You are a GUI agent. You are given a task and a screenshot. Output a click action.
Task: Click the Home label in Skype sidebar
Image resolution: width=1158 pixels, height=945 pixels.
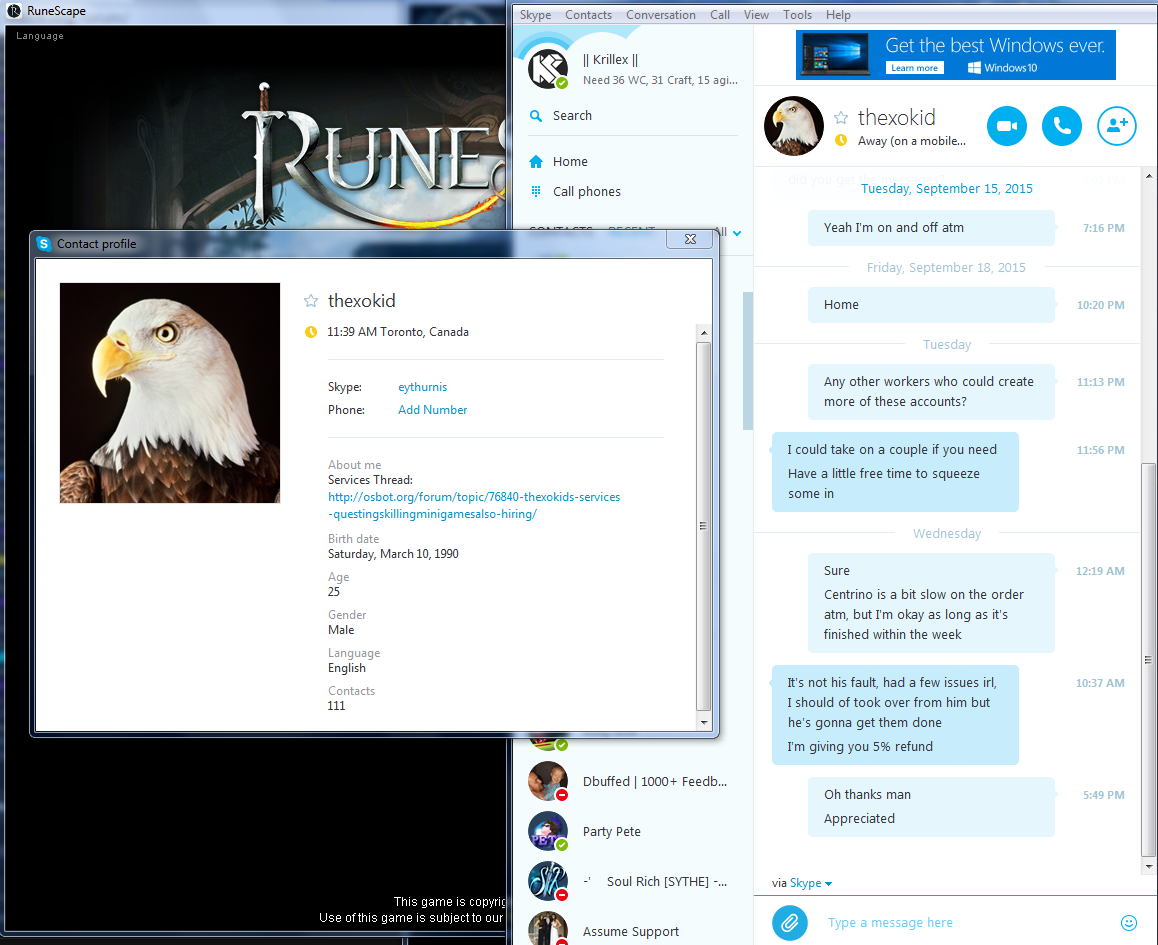pyautogui.click(x=570, y=162)
